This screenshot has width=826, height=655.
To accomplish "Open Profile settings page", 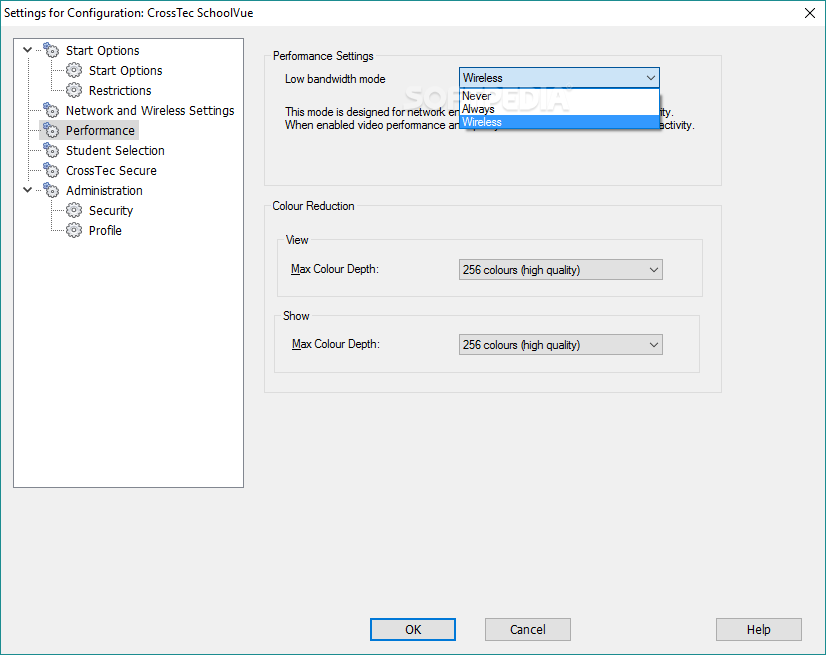I will point(105,231).
